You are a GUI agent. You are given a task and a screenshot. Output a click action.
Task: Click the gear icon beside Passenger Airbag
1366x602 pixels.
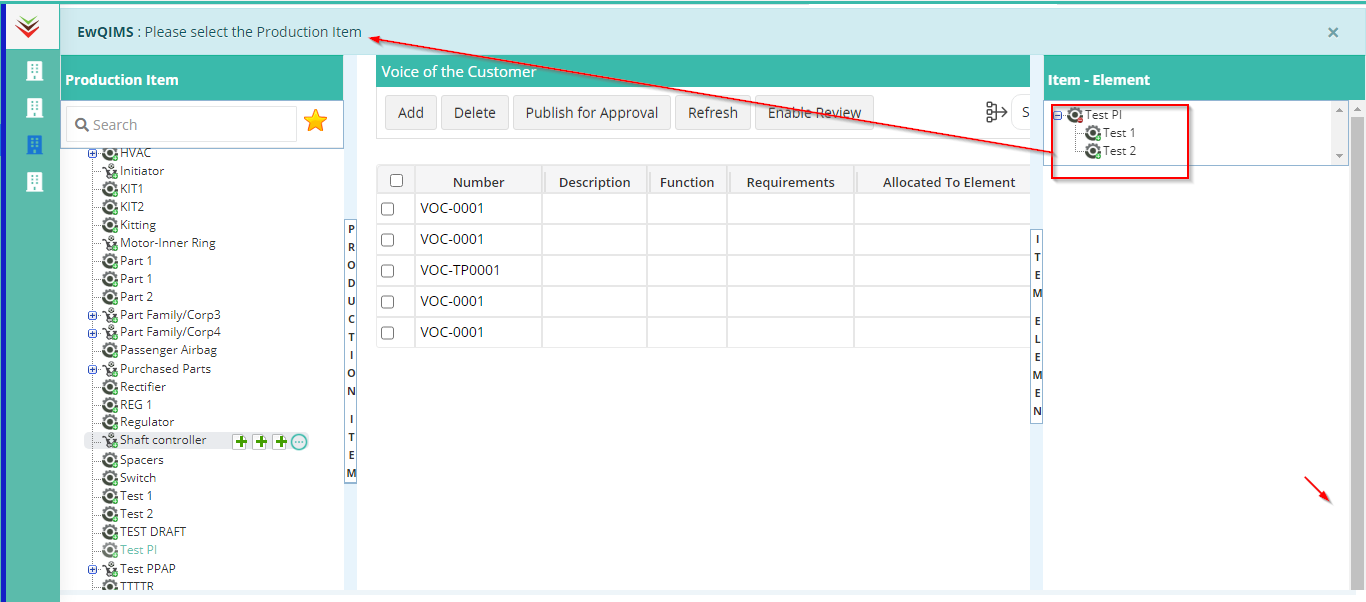(x=110, y=351)
